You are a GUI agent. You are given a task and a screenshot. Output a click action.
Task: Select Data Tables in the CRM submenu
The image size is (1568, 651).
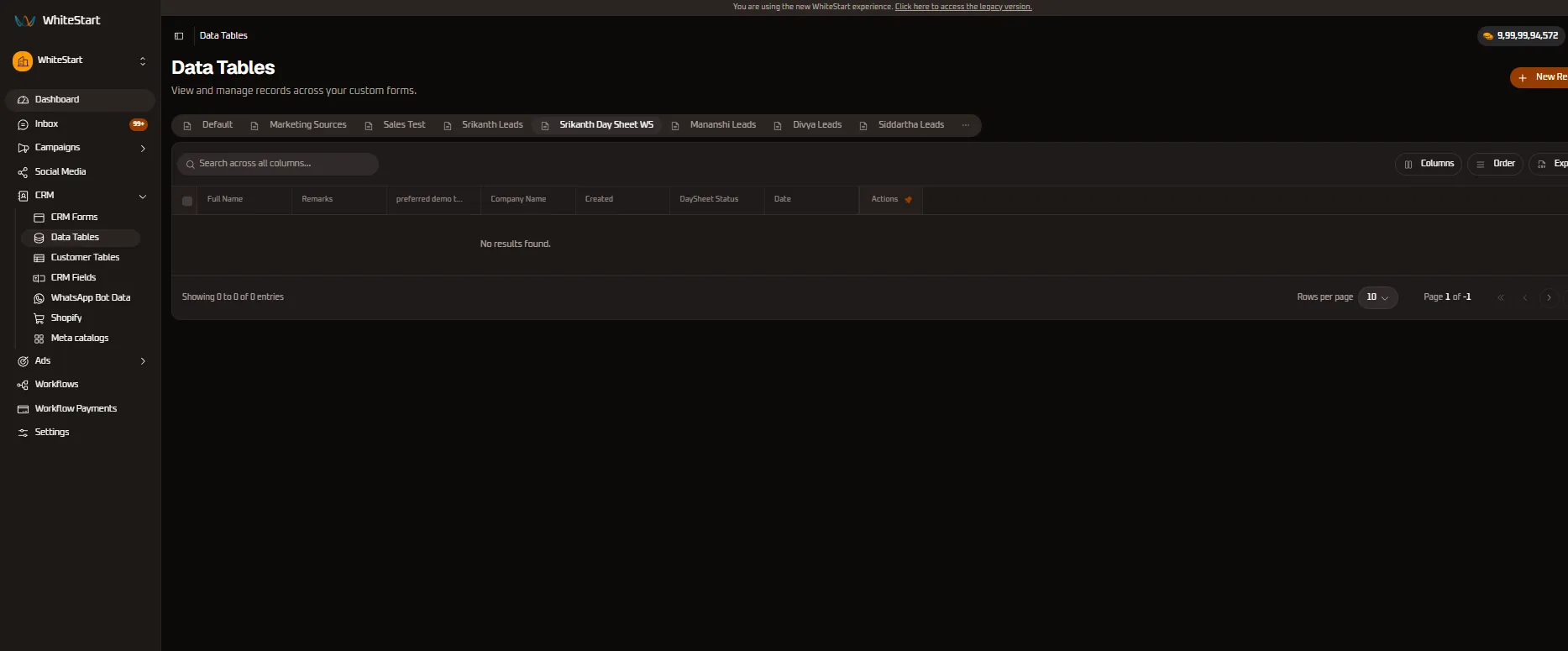click(80, 238)
